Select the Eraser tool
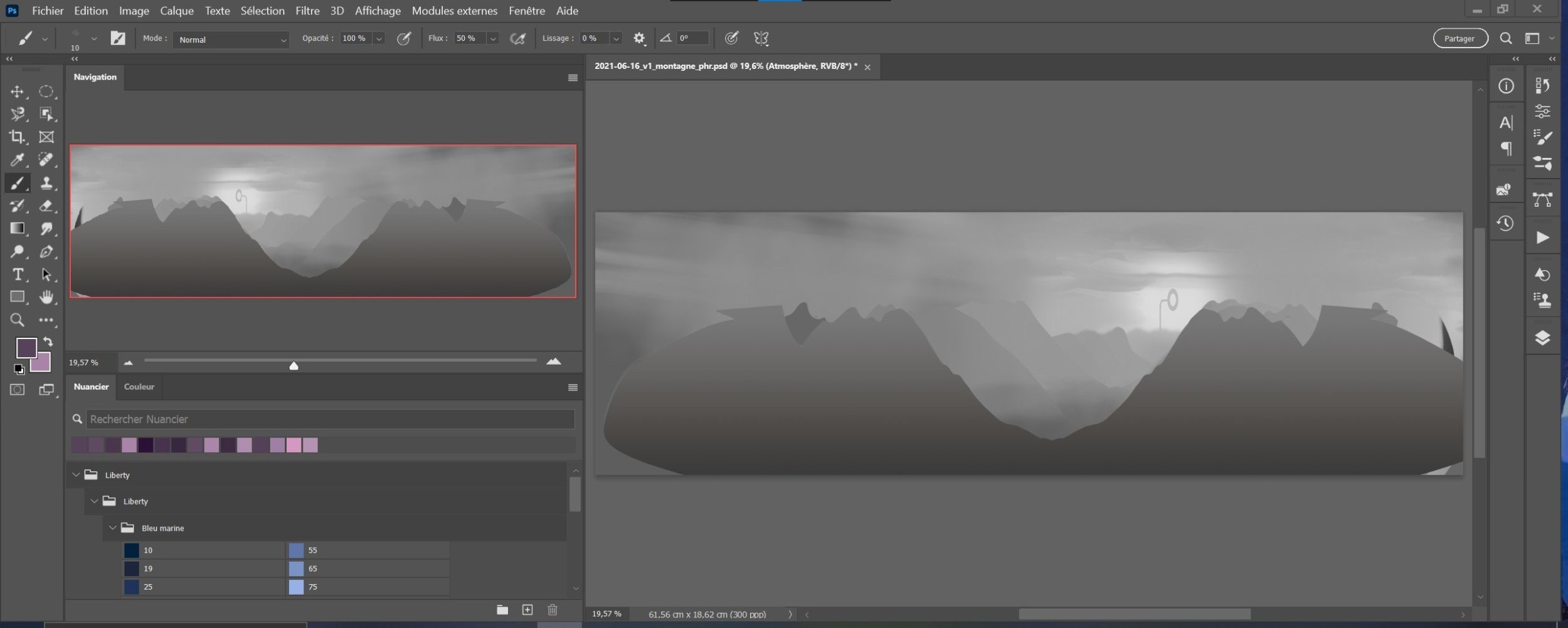The width and height of the screenshot is (1568, 628). (46, 206)
